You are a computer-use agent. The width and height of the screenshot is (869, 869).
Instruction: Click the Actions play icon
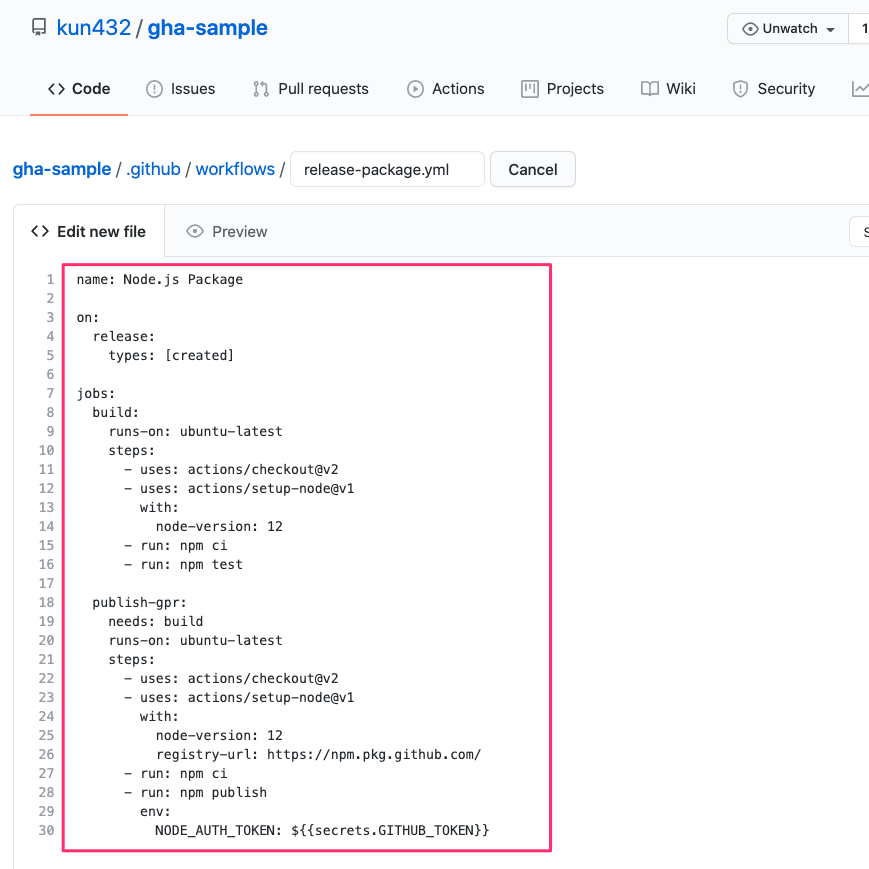coord(415,89)
